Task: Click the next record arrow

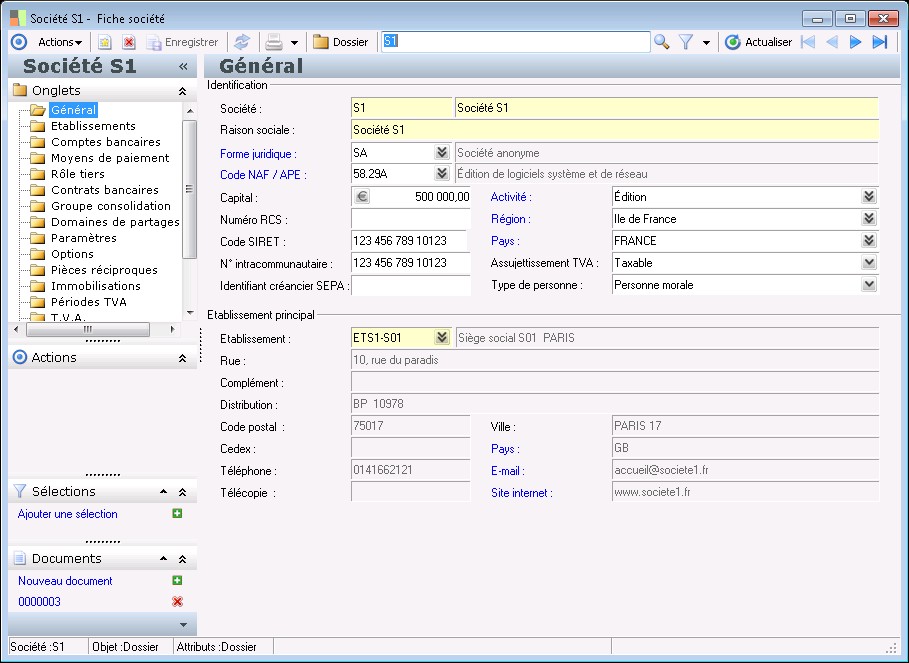Action: (855, 42)
